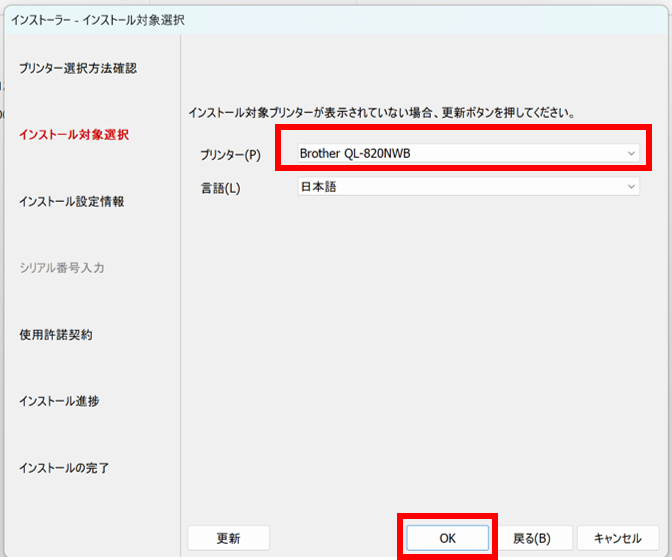Click the プリンター(P) label

click(231, 155)
